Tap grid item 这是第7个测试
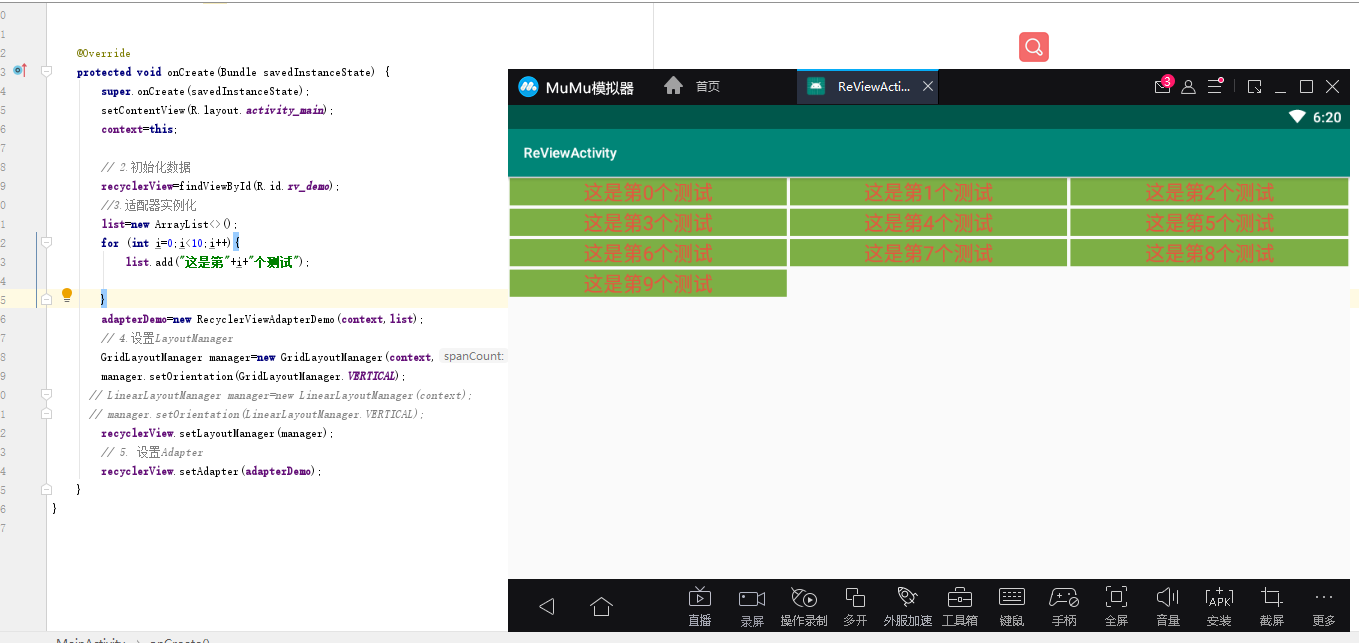 [x=928, y=253]
